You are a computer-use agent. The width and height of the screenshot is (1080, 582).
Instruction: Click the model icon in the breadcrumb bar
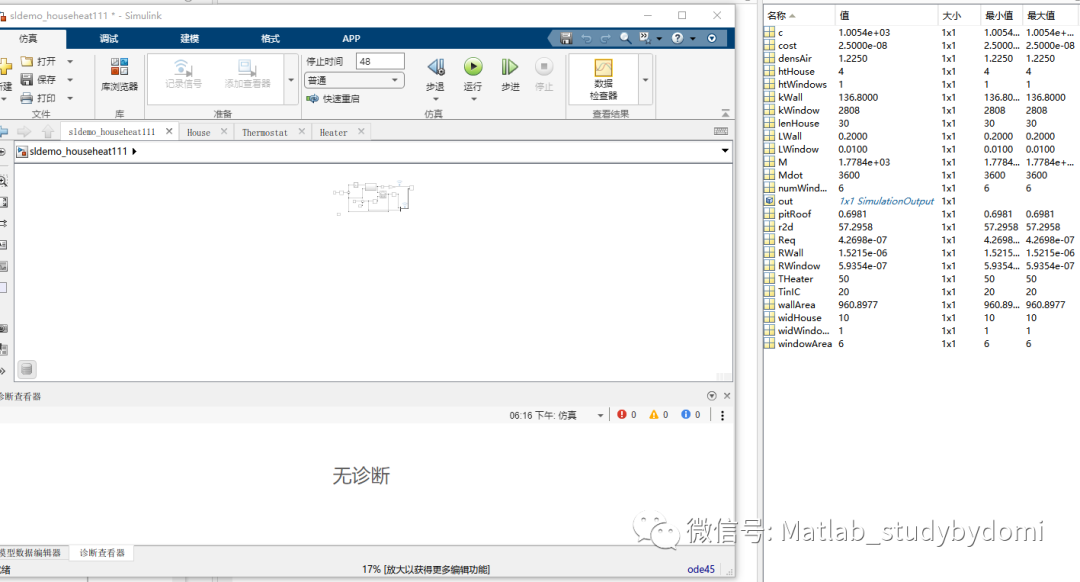[x=22, y=152]
